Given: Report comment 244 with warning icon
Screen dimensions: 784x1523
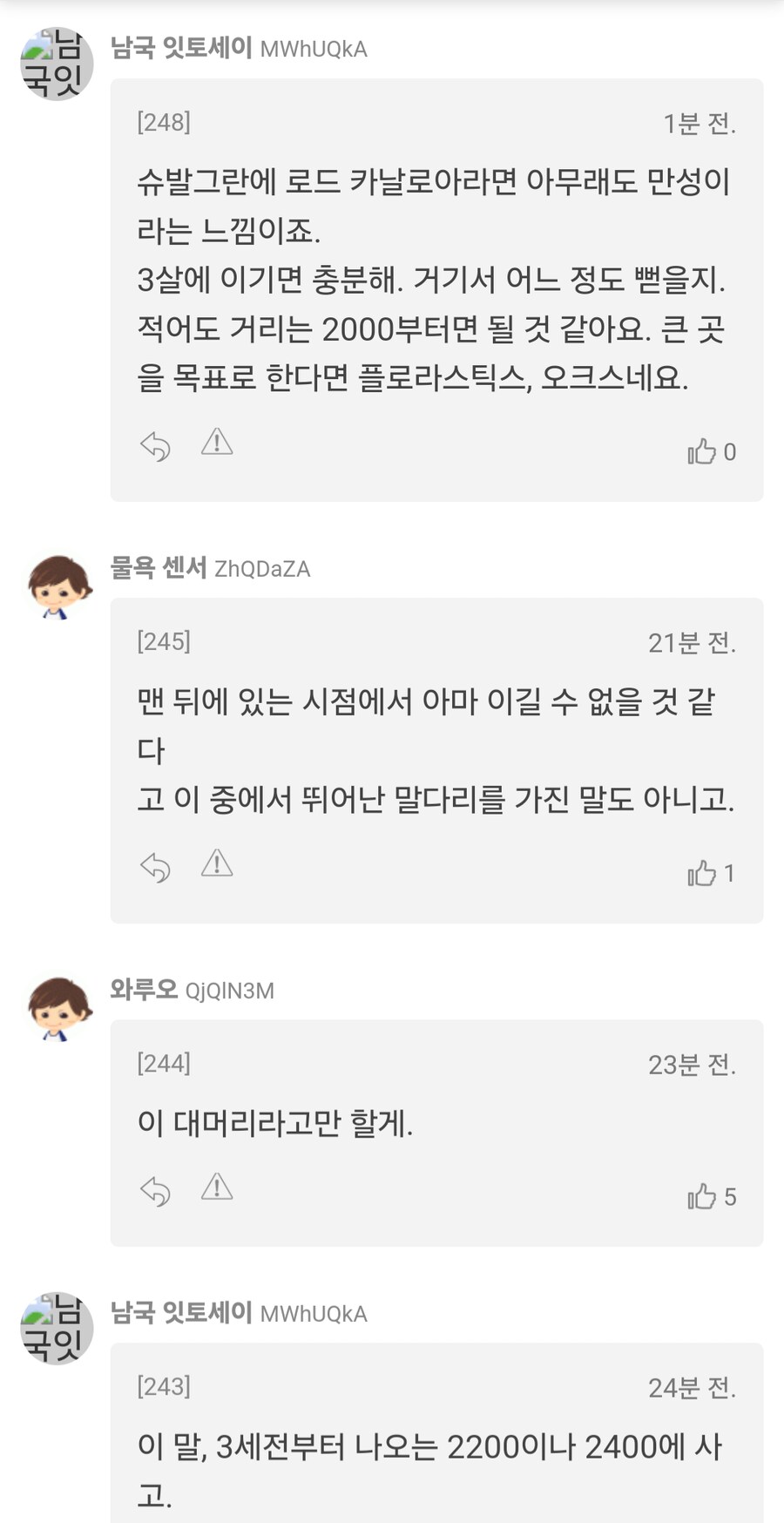Looking at the screenshot, I should (217, 1187).
